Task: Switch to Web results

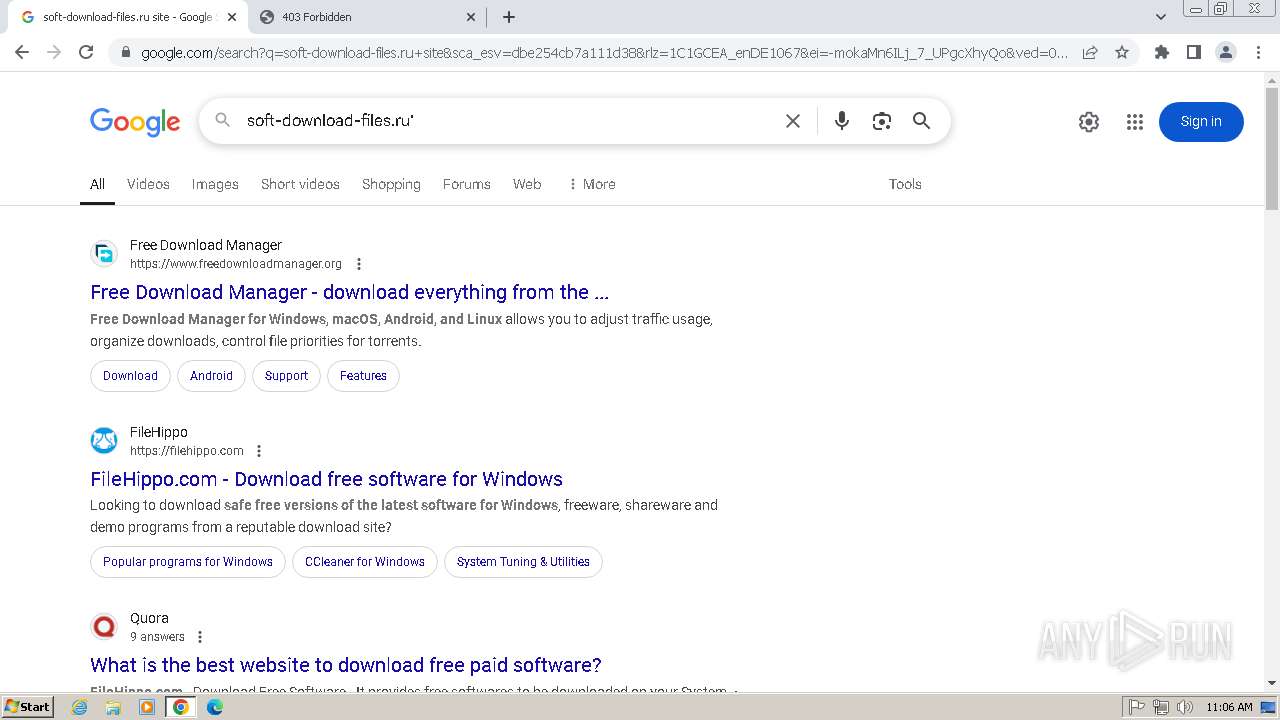Action: tap(527, 184)
